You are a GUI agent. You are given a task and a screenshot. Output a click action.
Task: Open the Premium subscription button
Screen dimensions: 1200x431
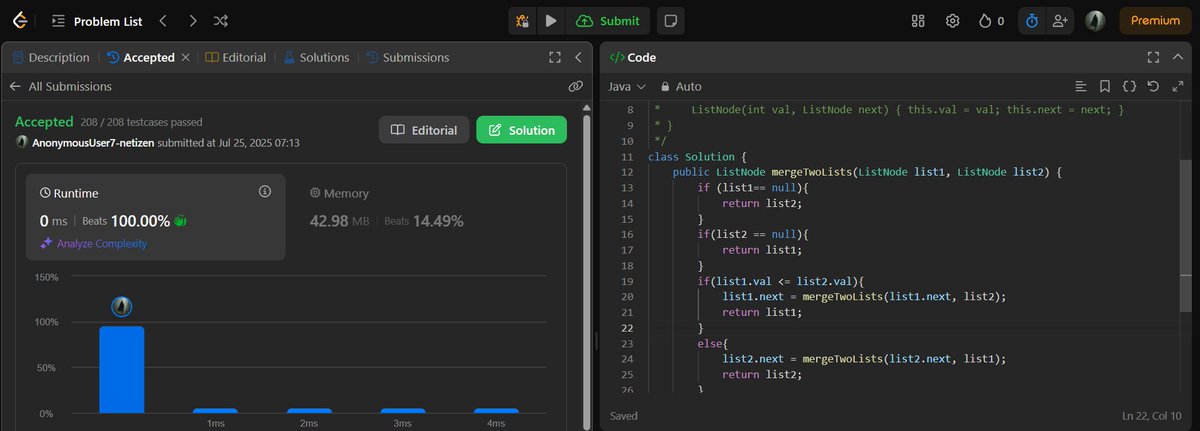[x=1155, y=20]
